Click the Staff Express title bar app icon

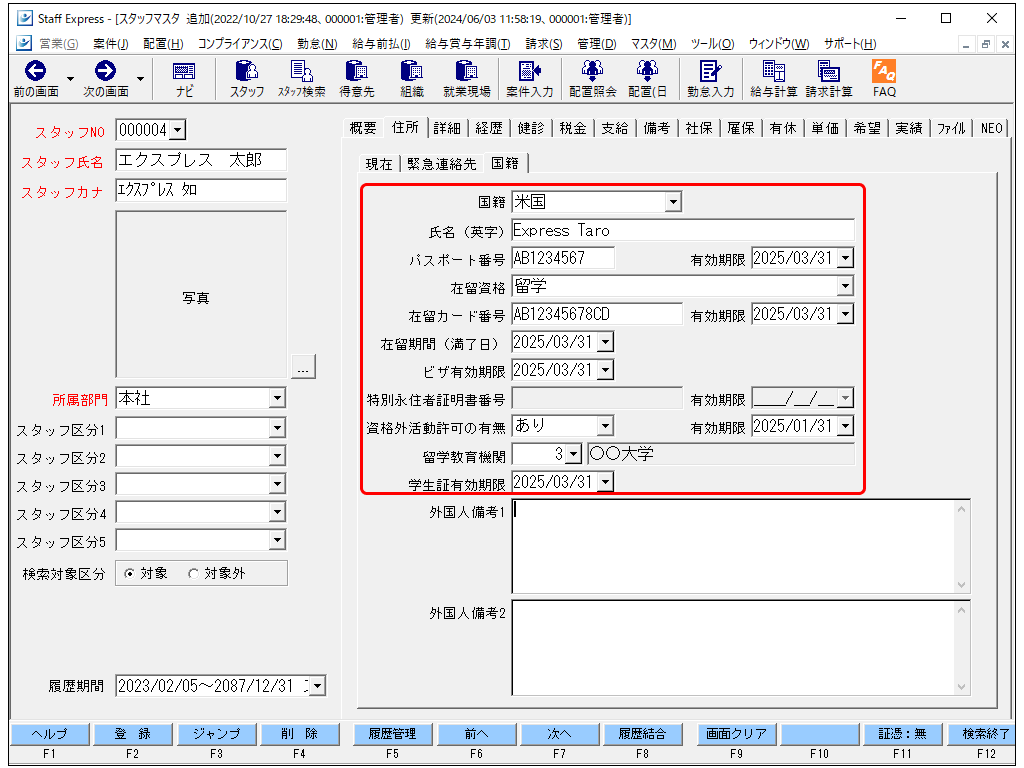coord(25,18)
